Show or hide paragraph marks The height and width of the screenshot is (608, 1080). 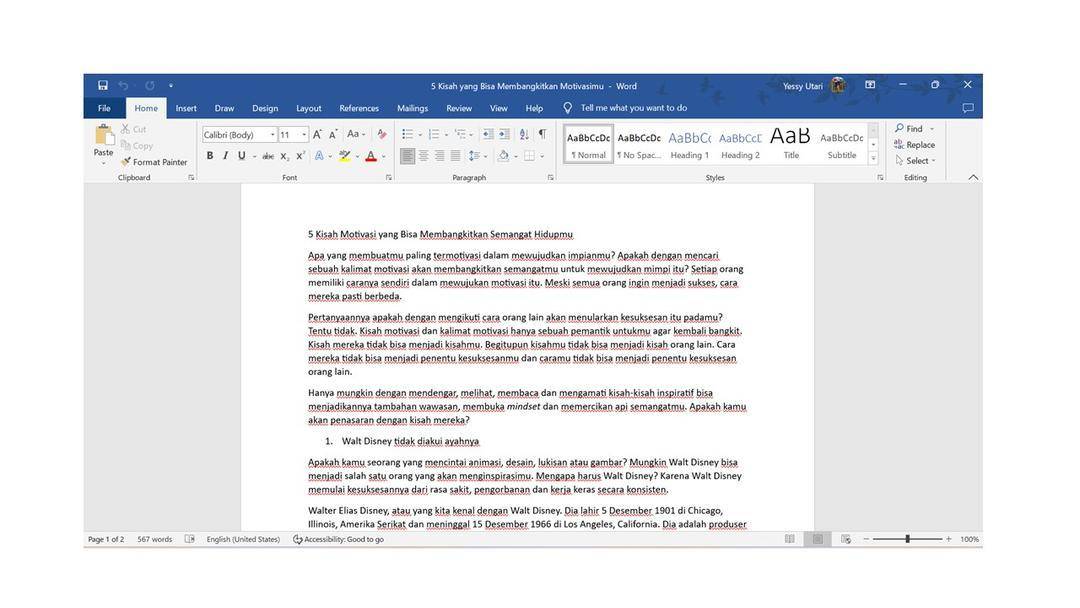(542, 134)
